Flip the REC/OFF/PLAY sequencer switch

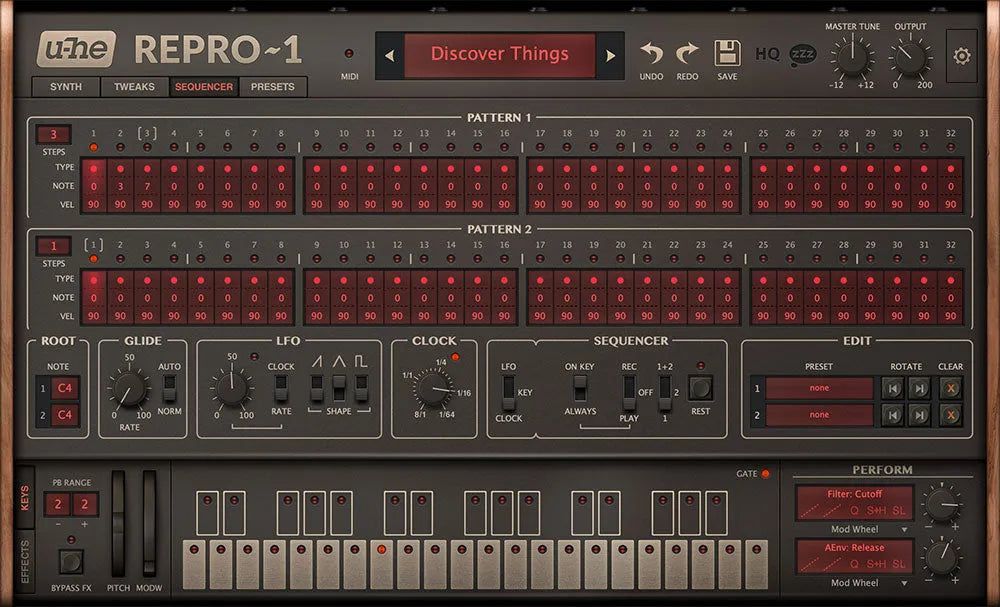click(629, 392)
